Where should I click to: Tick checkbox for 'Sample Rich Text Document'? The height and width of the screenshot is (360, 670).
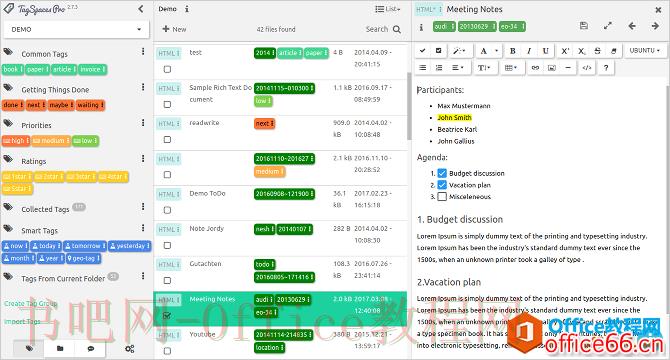(168, 105)
